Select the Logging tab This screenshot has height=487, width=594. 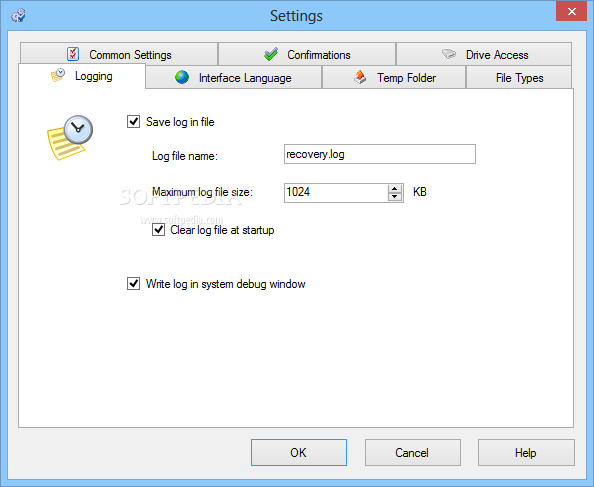pyautogui.click(x=82, y=76)
